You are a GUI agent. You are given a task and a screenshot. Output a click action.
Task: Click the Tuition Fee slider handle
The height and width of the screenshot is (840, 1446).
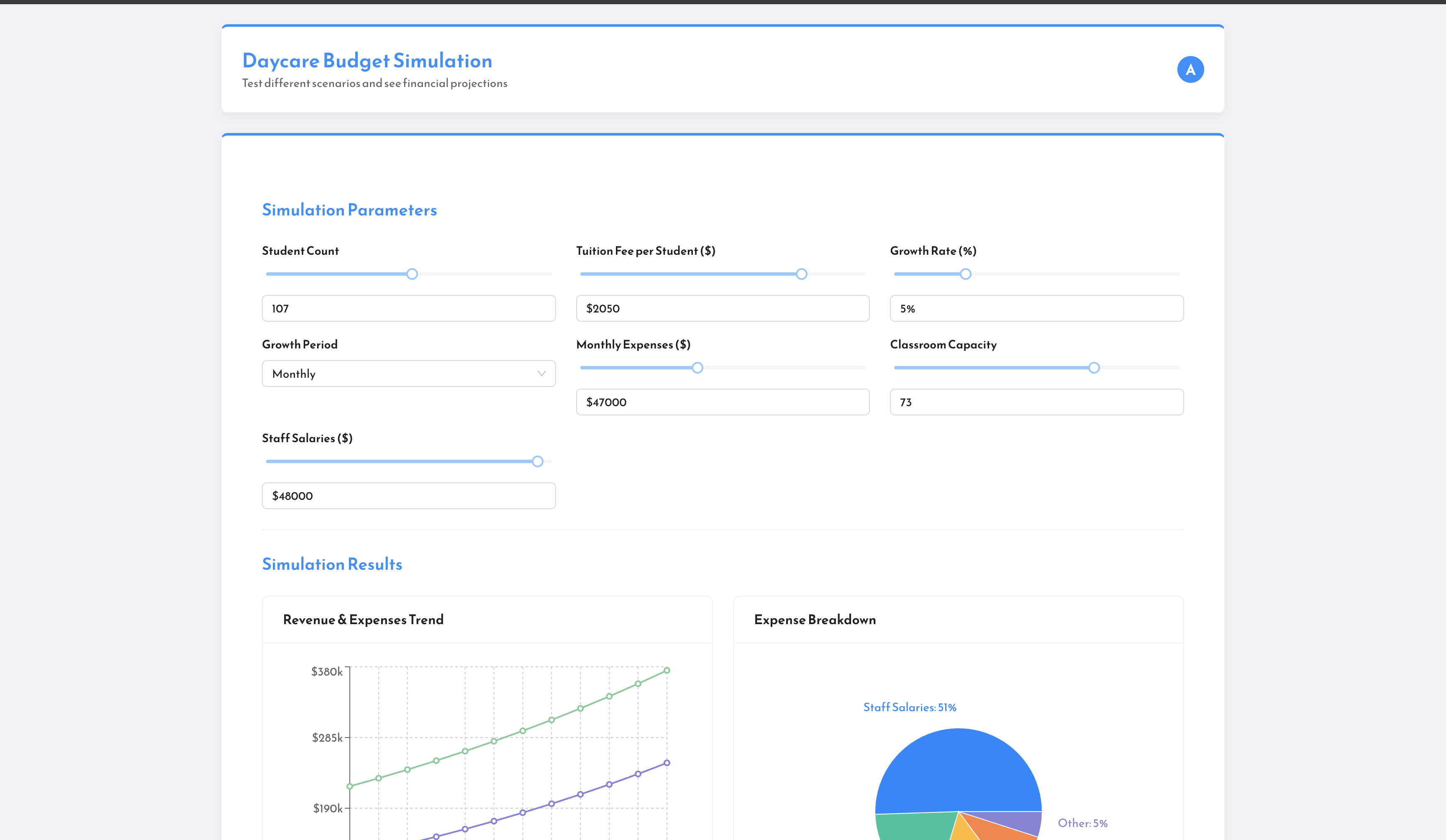point(802,274)
